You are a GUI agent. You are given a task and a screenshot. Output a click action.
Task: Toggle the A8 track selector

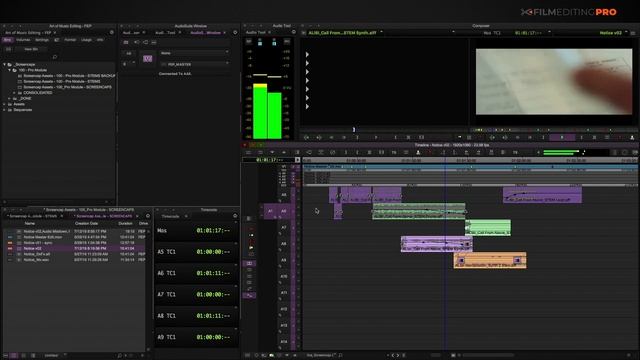[x=284, y=244]
